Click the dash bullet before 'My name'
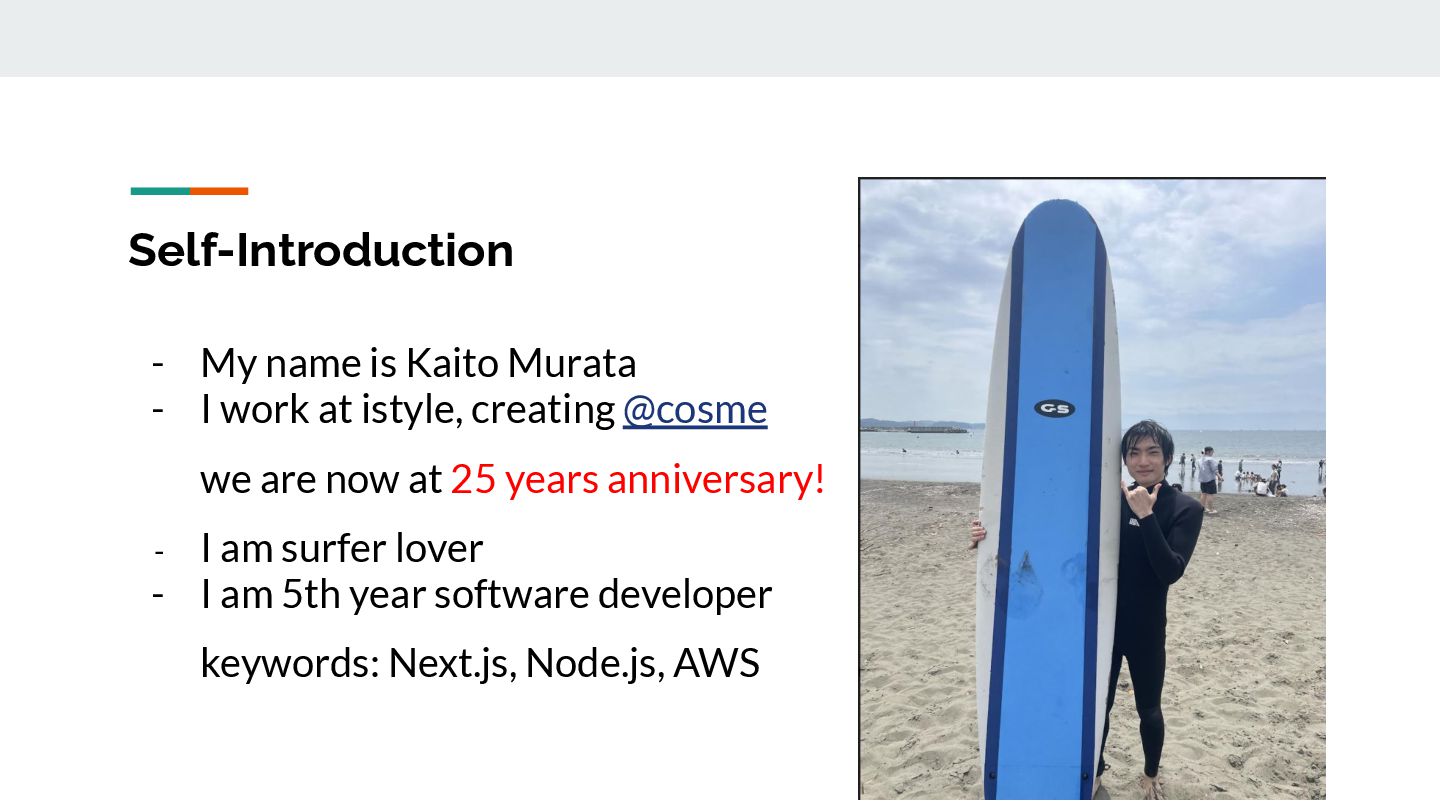 158,363
